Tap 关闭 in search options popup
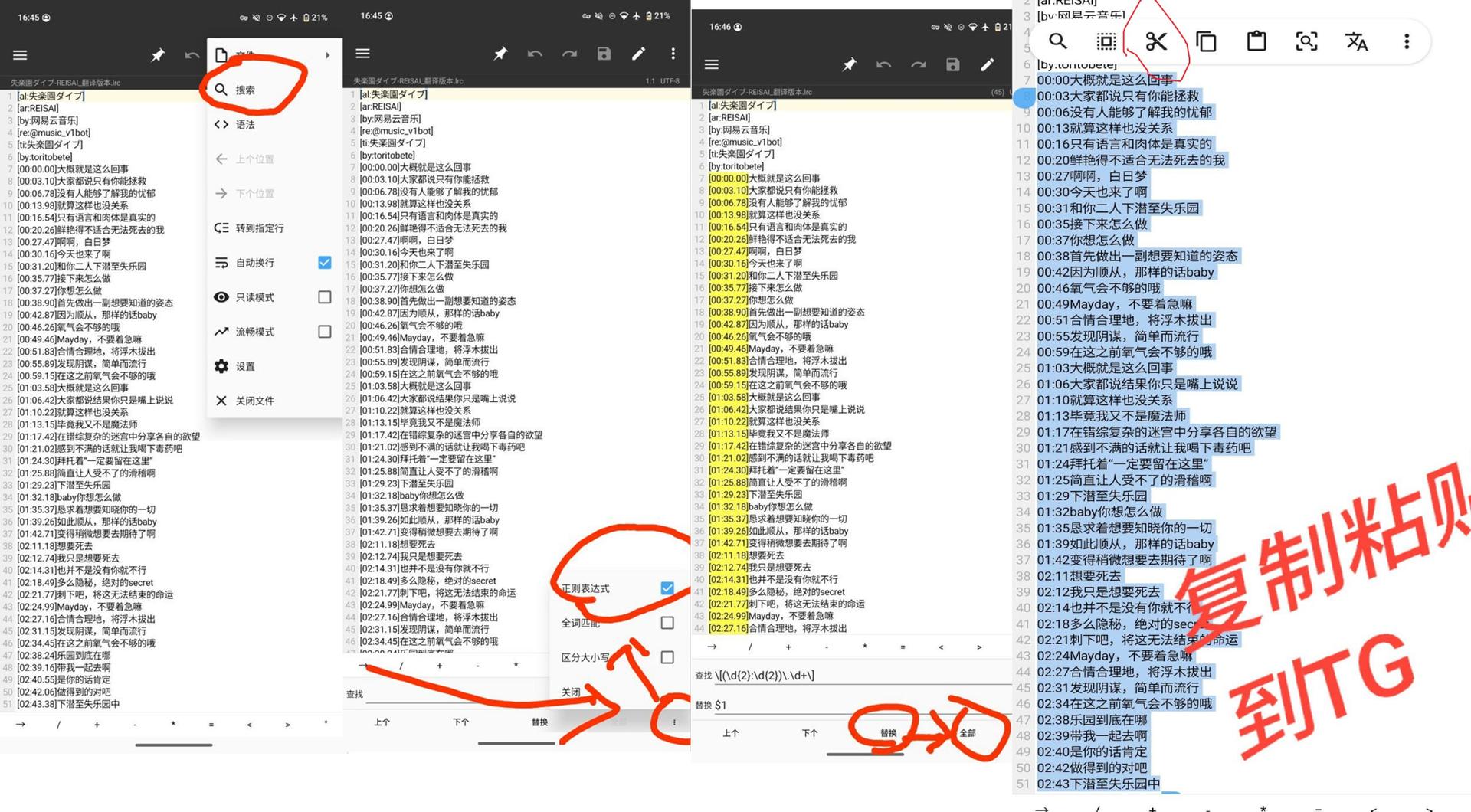This screenshot has width=1471, height=812. click(571, 692)
